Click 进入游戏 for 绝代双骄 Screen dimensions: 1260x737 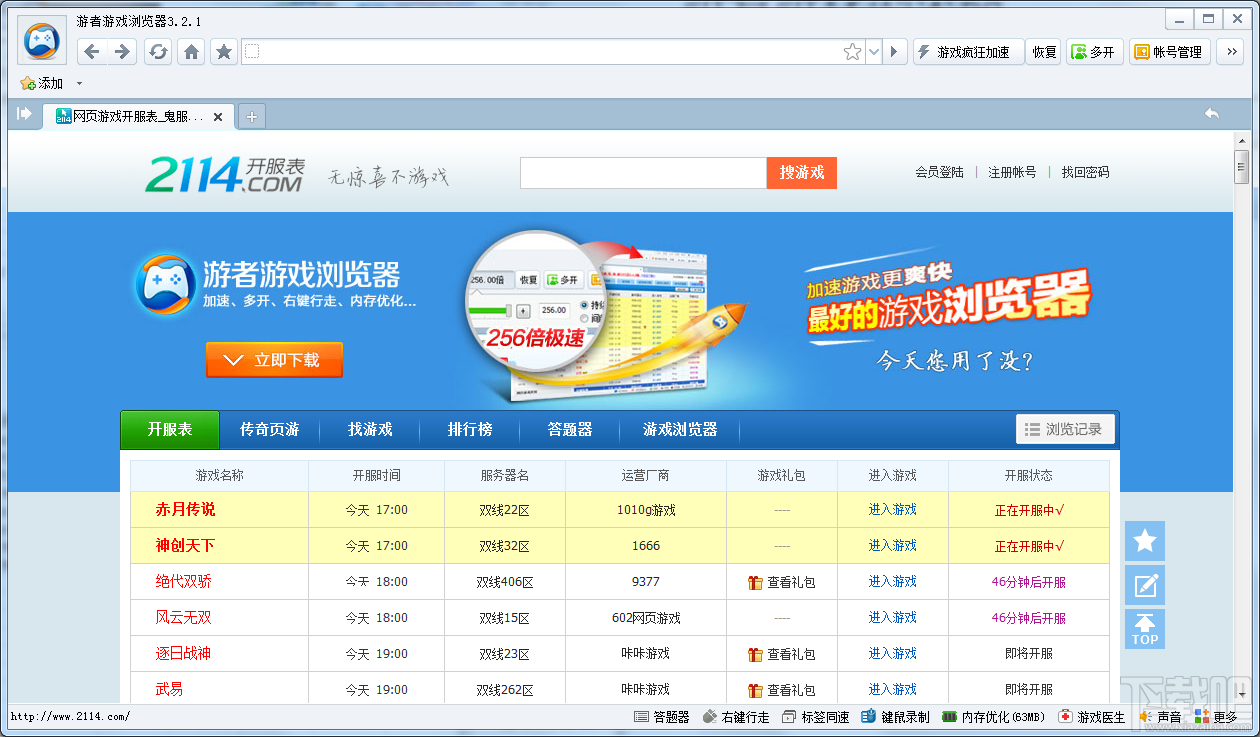(892, 581)
